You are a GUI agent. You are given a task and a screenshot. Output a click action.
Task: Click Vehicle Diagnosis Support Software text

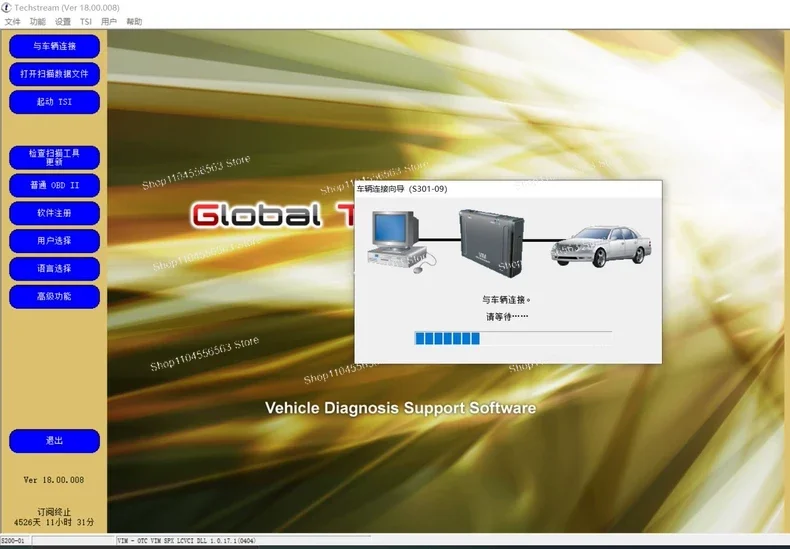(x=401, y=408)
